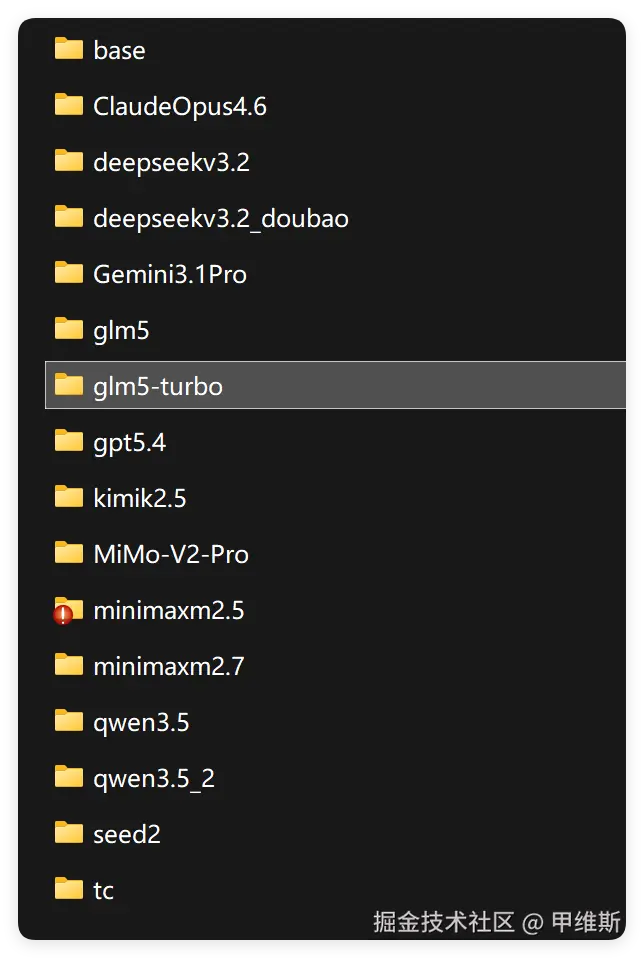Select the highlighted glm5-turbo row
This screenshot has height=958, width=644.
335,385
